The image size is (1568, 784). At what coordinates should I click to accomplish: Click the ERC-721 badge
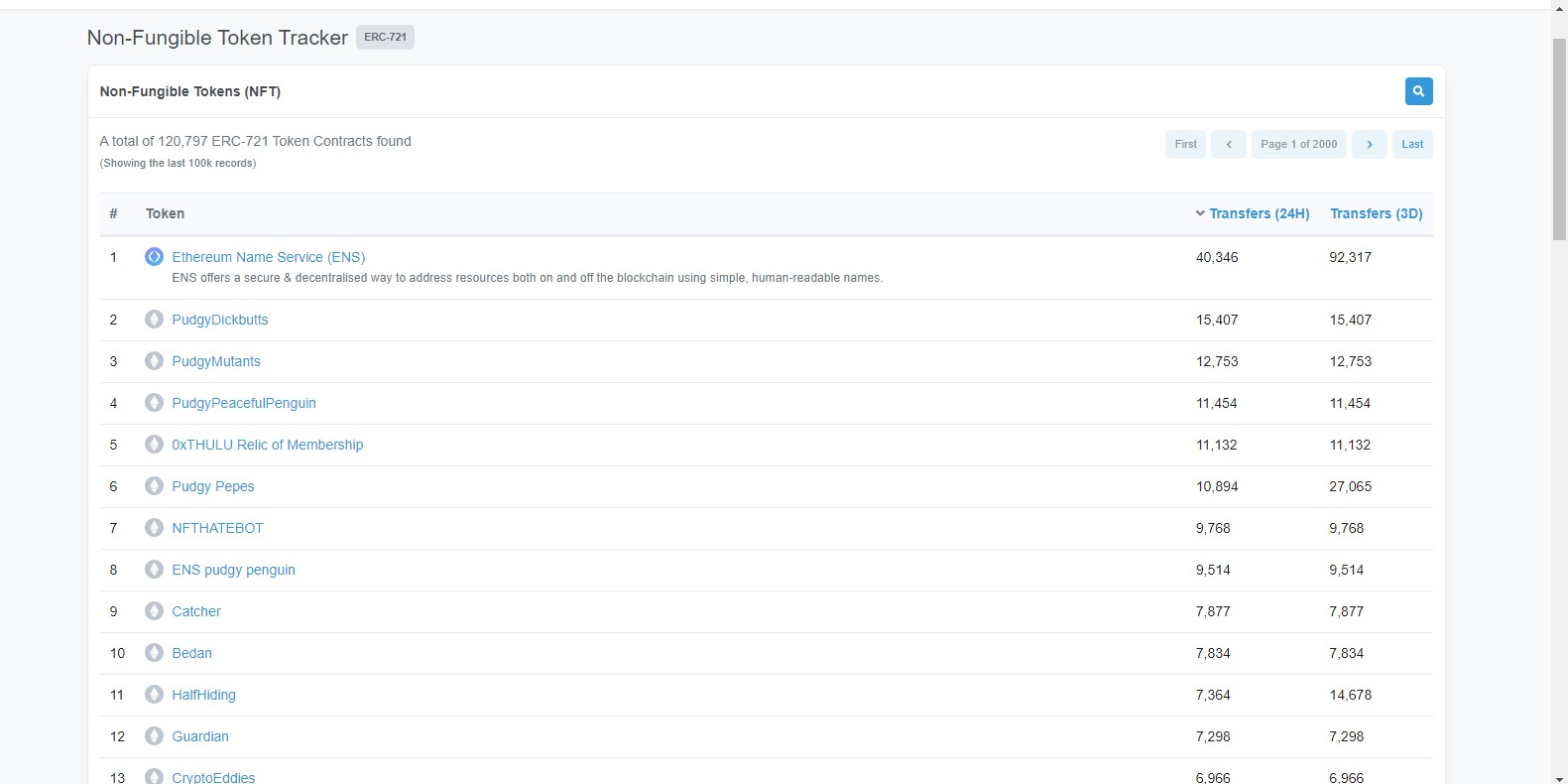point(385,38)
